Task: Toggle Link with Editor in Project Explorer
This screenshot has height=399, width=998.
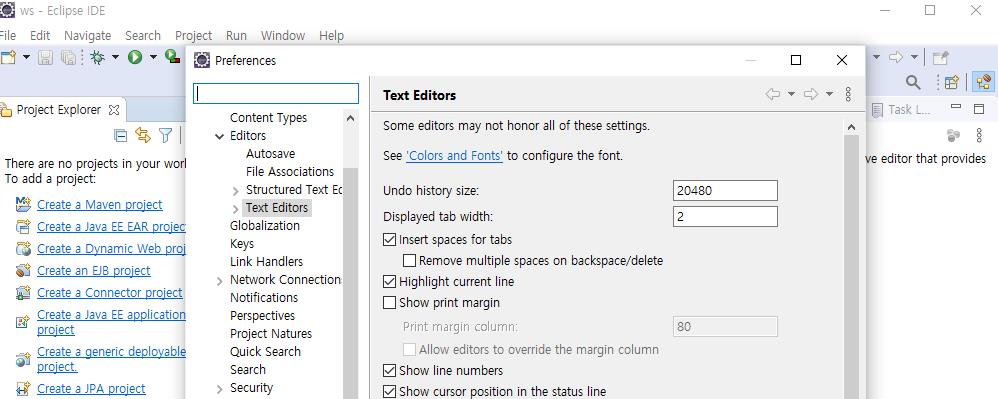Action: 143,135
